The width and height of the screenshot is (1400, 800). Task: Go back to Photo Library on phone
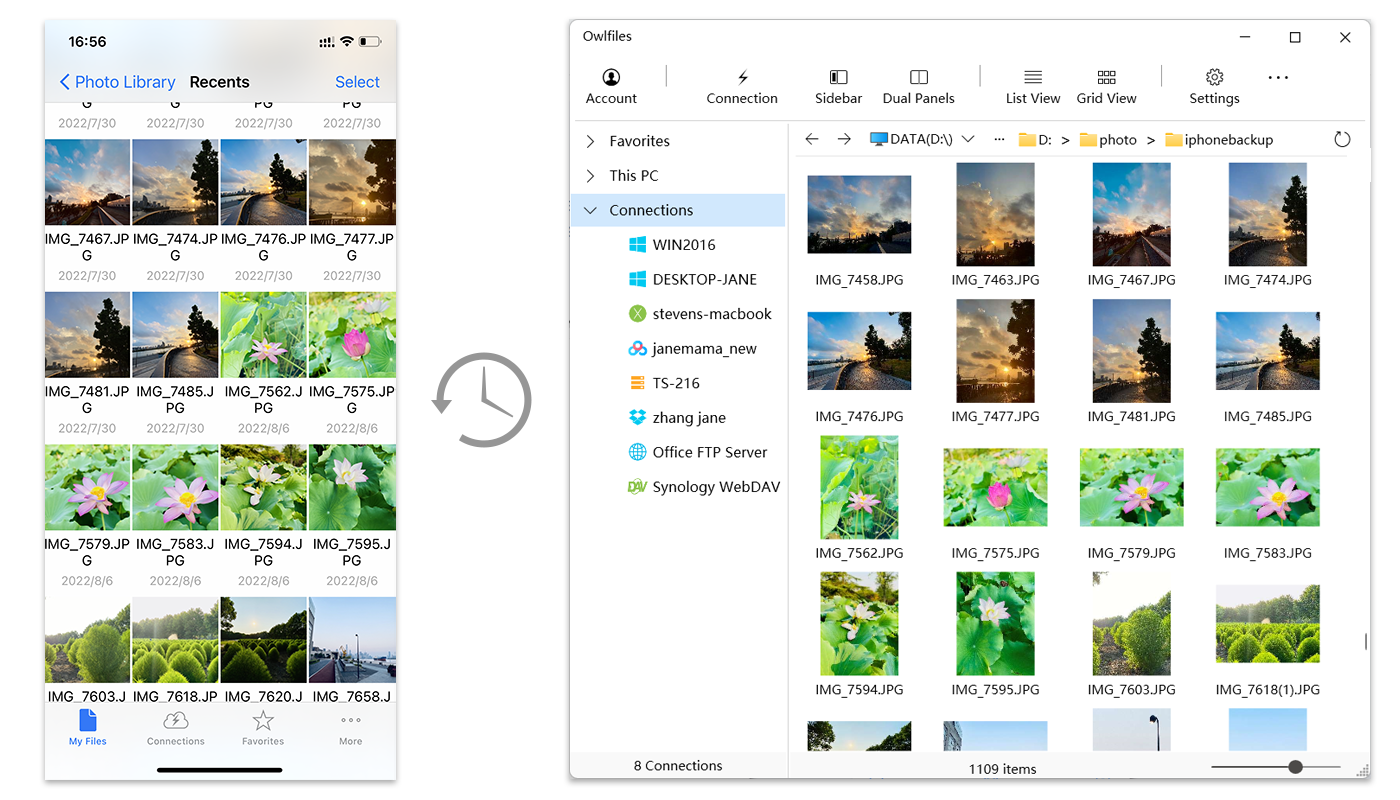pos(117,82)
